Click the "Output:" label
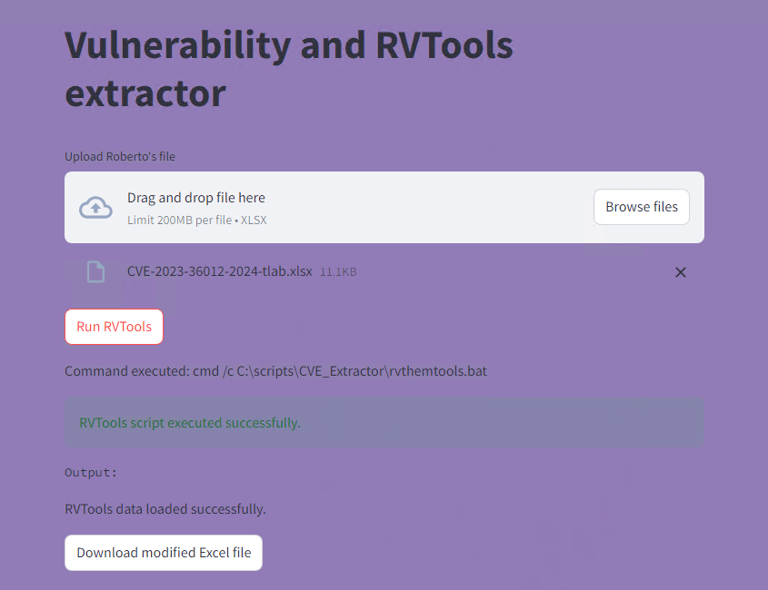The height and width of the screenshot is (590, 768). pyautogui.click(x=91, y=472)
